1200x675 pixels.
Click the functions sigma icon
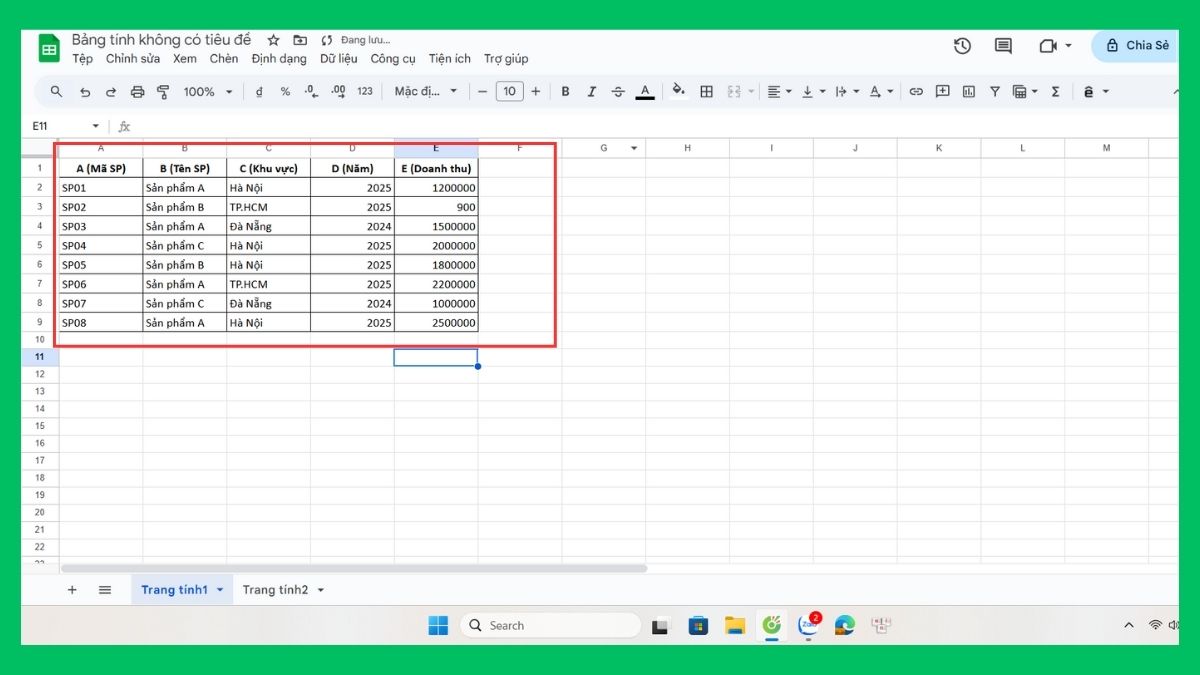(1055, 92)
